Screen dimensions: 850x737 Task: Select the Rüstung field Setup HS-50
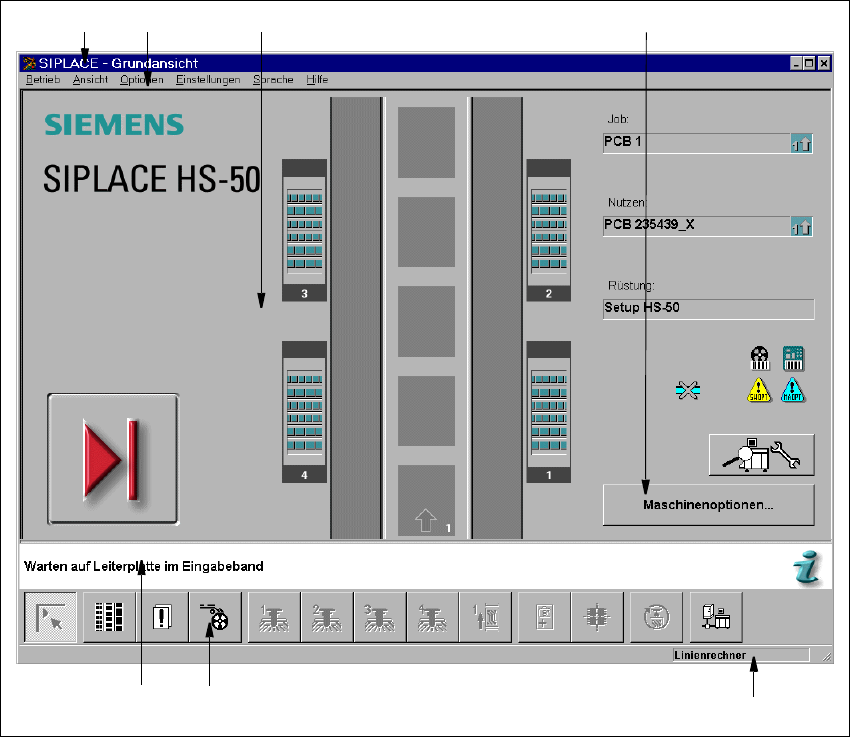709,309
